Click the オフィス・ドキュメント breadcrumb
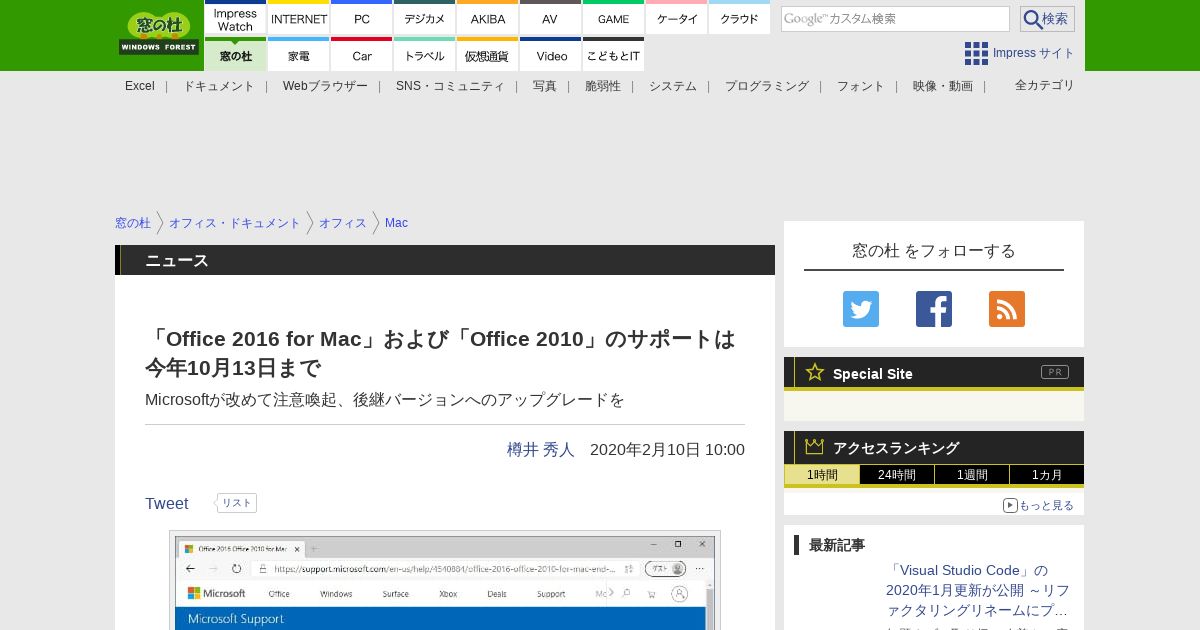1200x630 pixels. (x=235, y=223)
